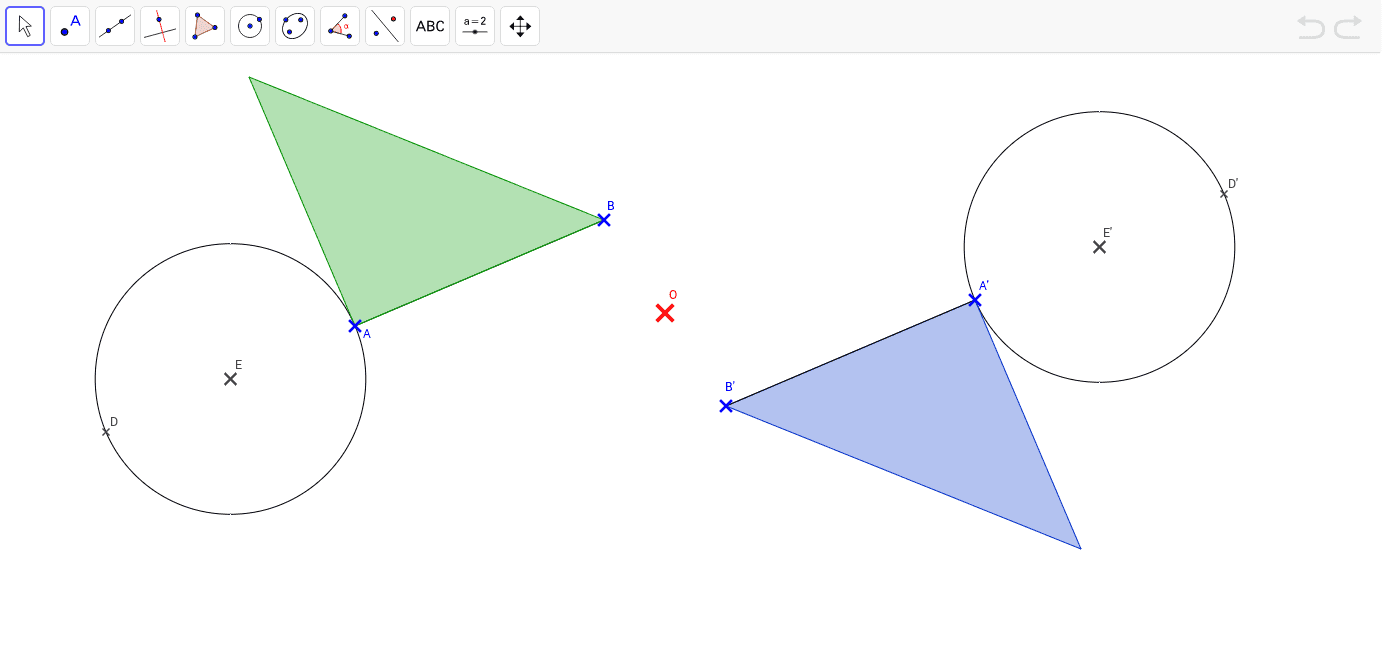Select the Ellipse conic tool
The image size is (1382, 647).
click(295, 26)
